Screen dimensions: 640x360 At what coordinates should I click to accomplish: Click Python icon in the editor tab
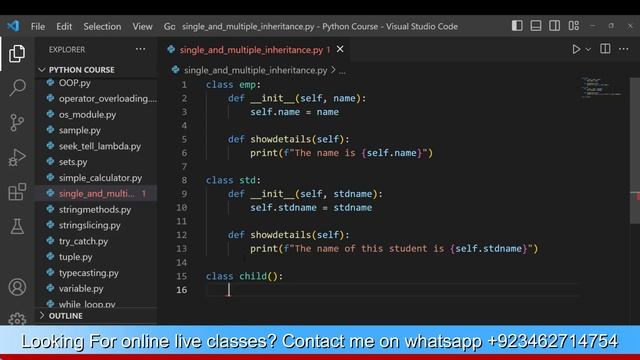pos(171,49)
